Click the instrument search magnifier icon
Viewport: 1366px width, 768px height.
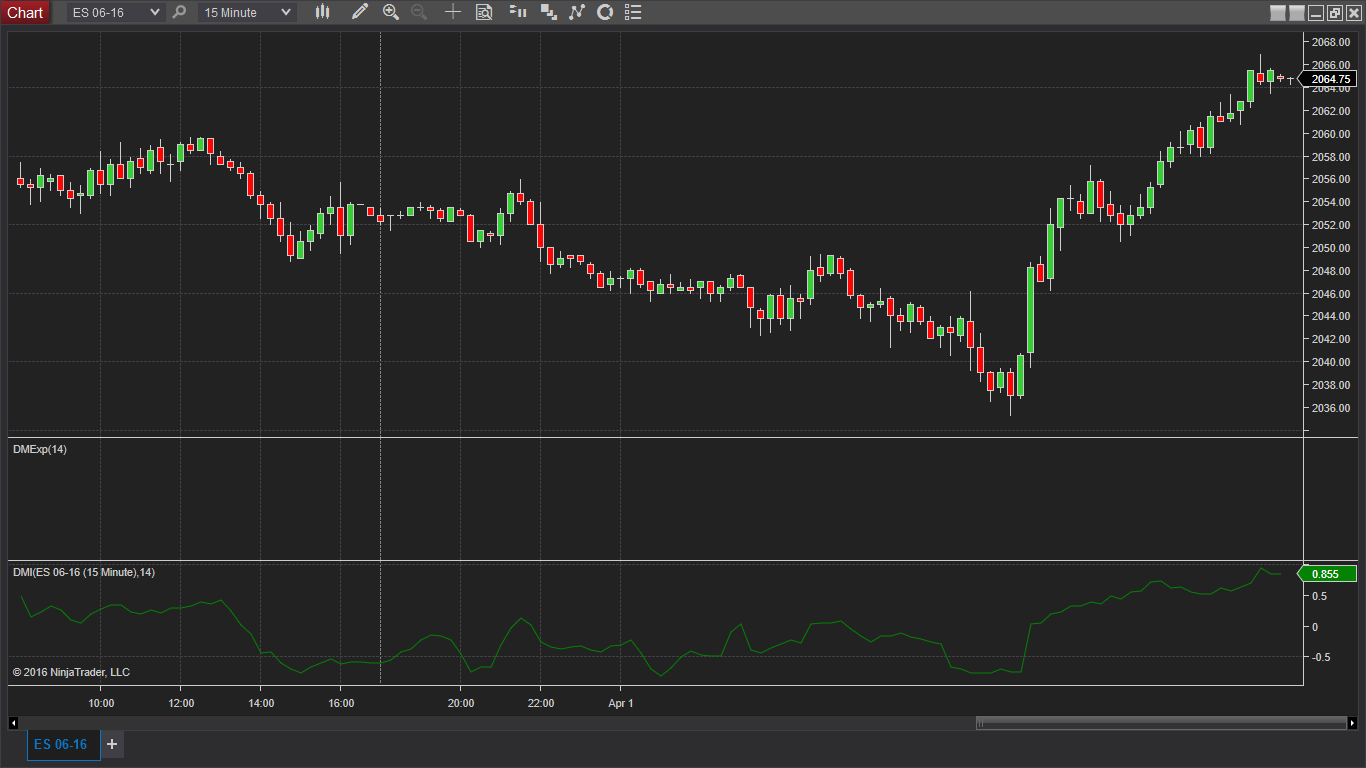coord(179,12)
